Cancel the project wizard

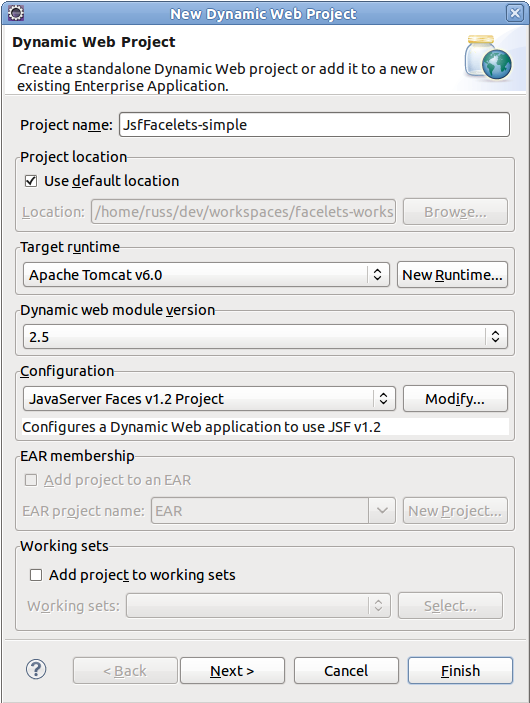pos(346,671)
